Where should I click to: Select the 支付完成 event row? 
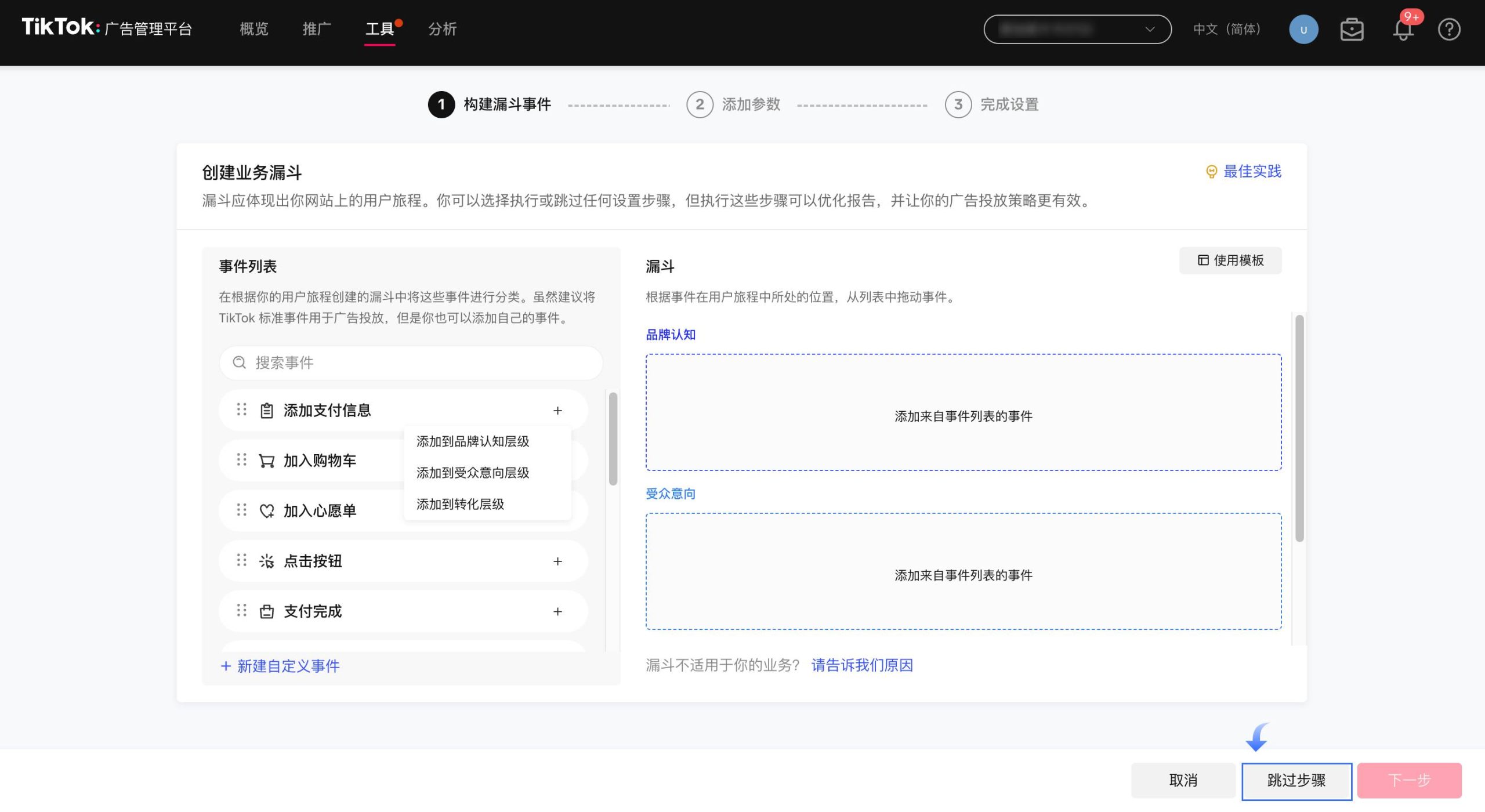pos(403,611)
